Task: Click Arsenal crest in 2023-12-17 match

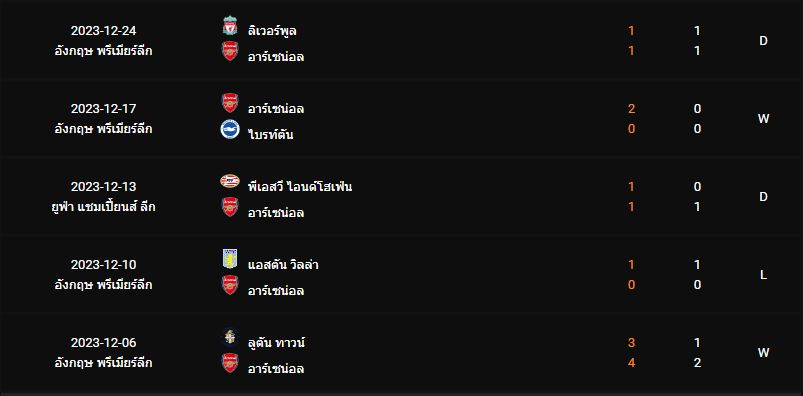Action: pos(230,103)
